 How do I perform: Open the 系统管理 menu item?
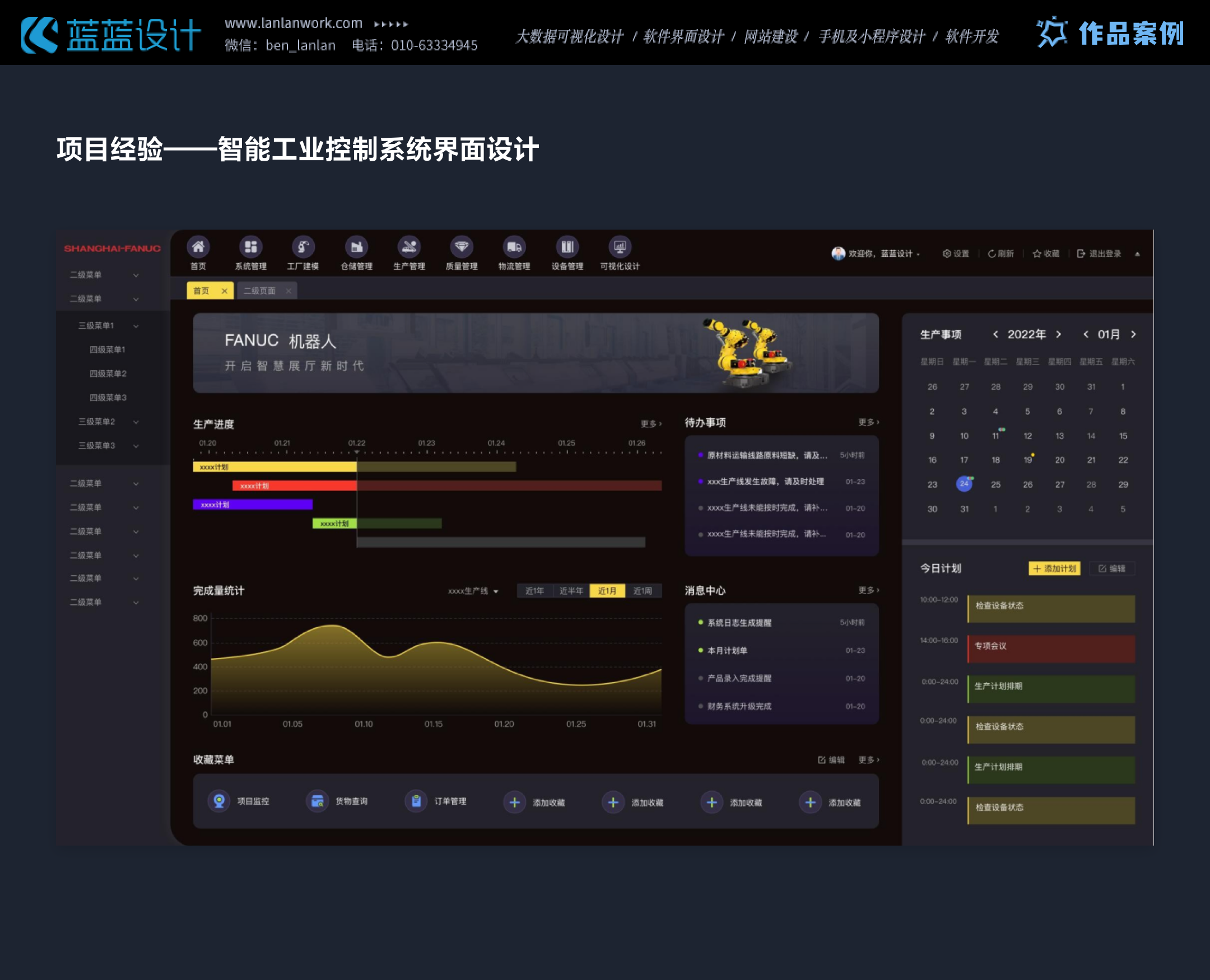click(250, 254)
